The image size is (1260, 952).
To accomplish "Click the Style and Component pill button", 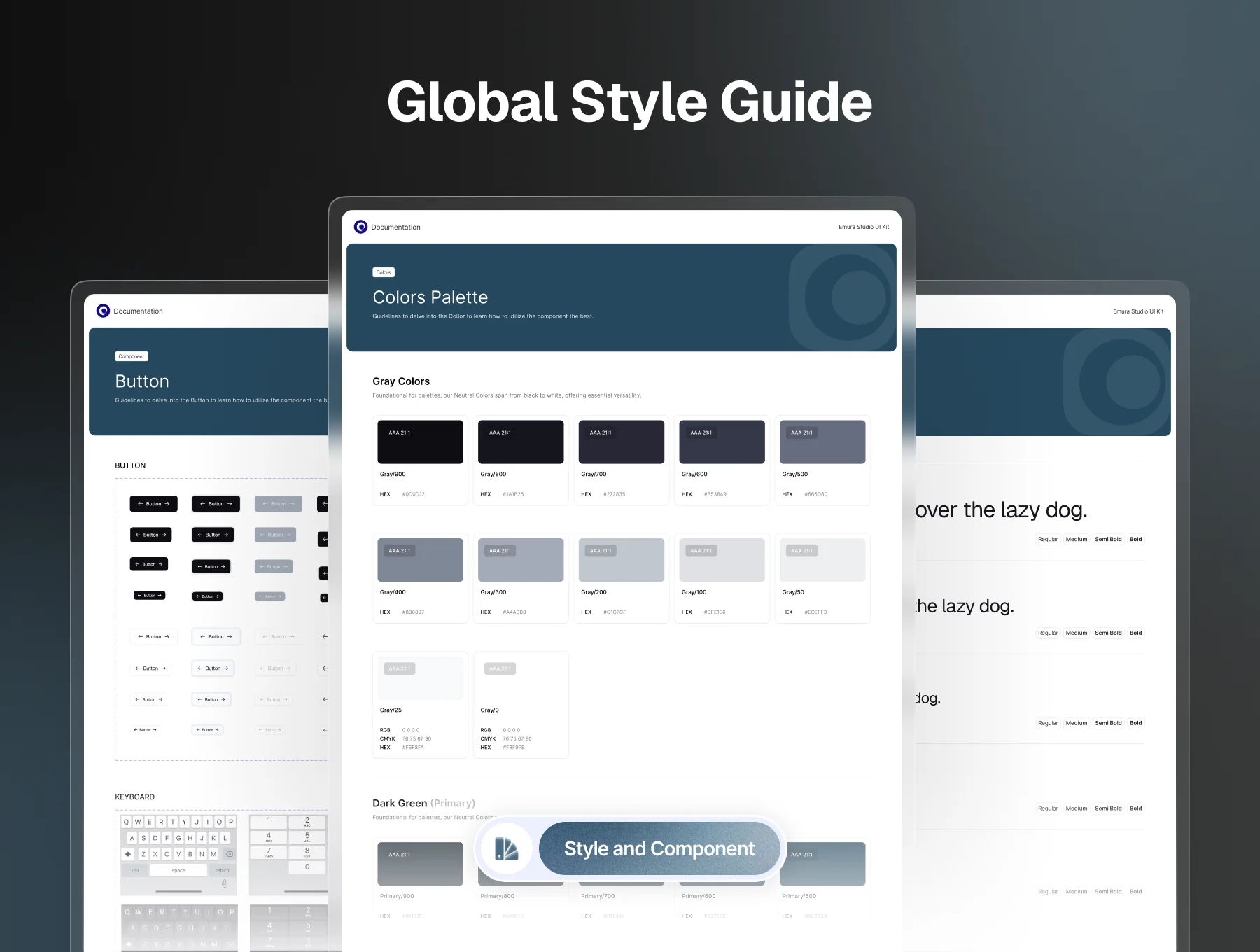I will click(659, 848).
